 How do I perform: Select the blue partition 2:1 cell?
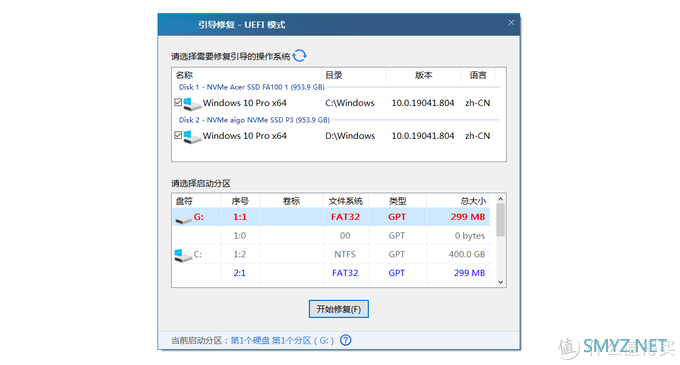tap(240, 273)
